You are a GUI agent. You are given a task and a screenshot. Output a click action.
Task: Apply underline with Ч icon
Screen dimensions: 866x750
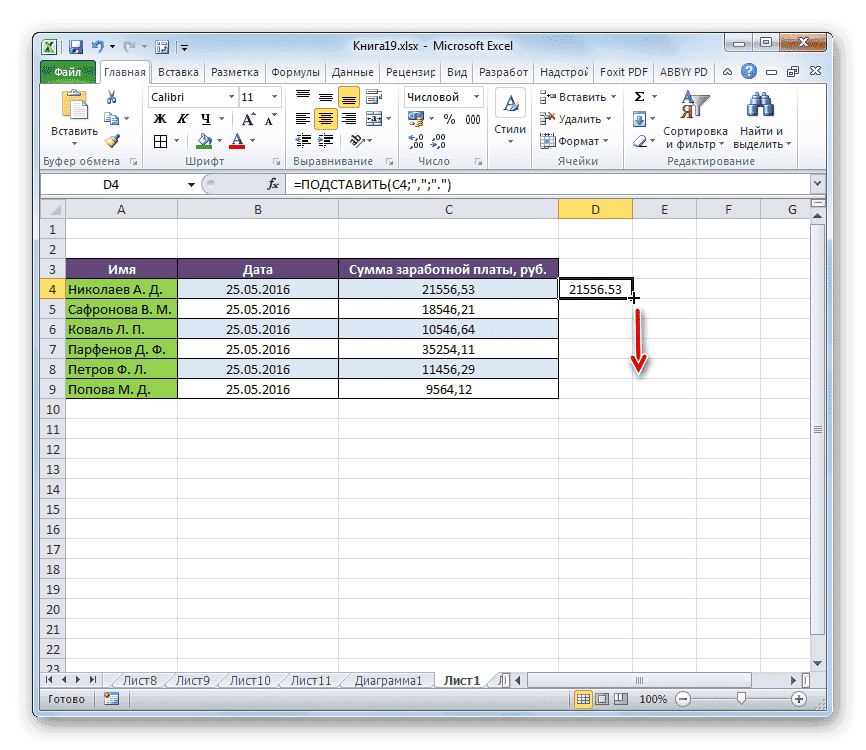[207, 120]
